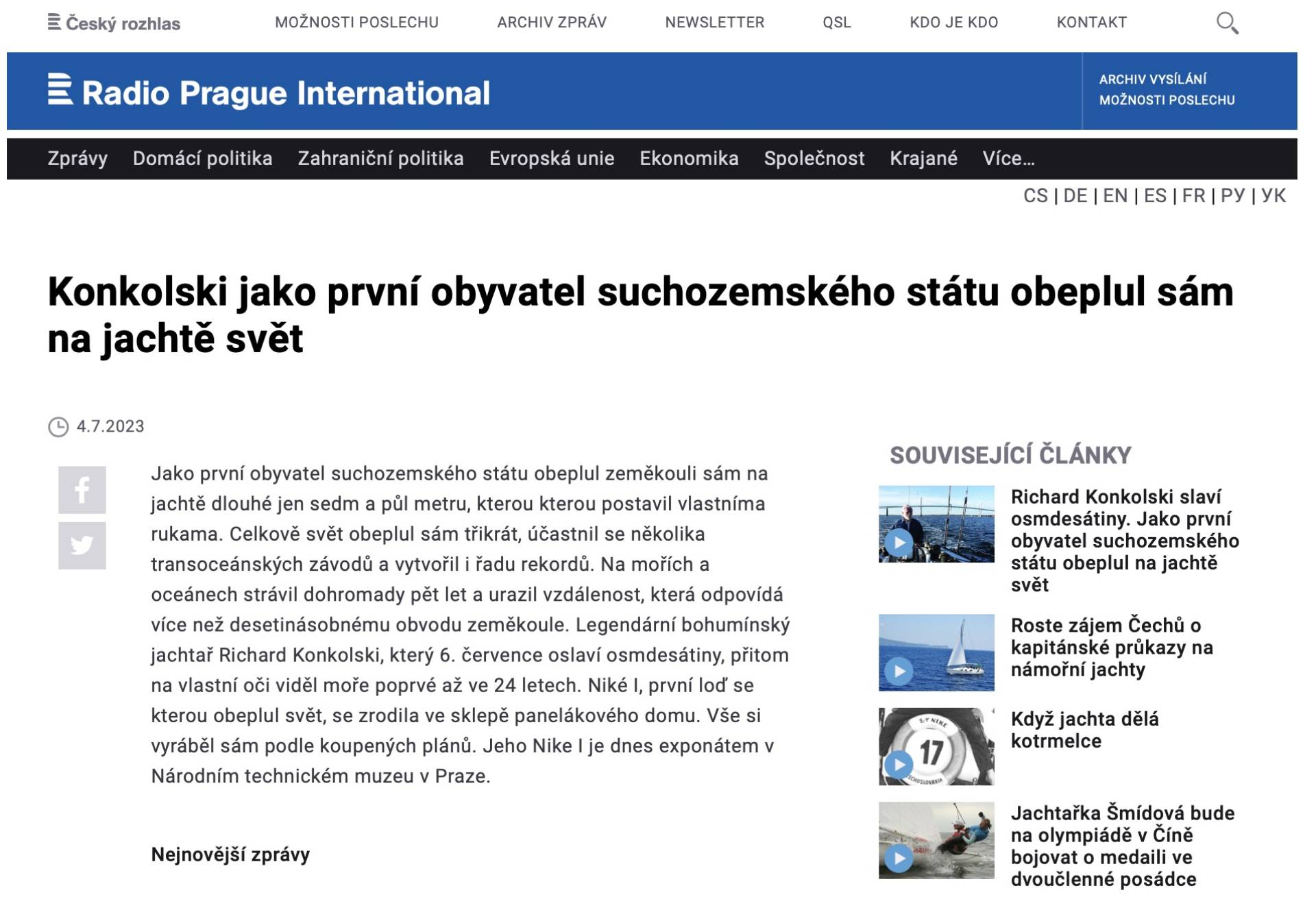Go to the Ekonomika section
Screen dimensions: 1316x912
click(x=689, y=159)
